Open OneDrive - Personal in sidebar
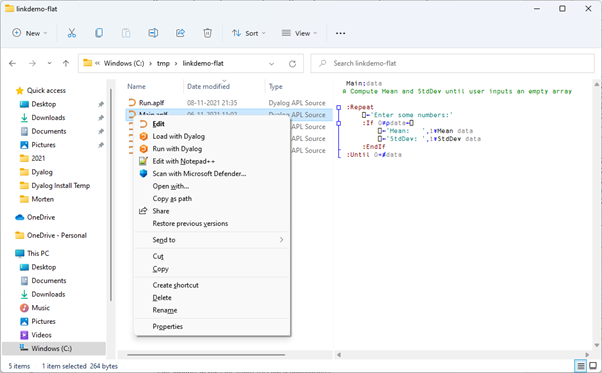This screenshot has height=373, width=602. 57,235
